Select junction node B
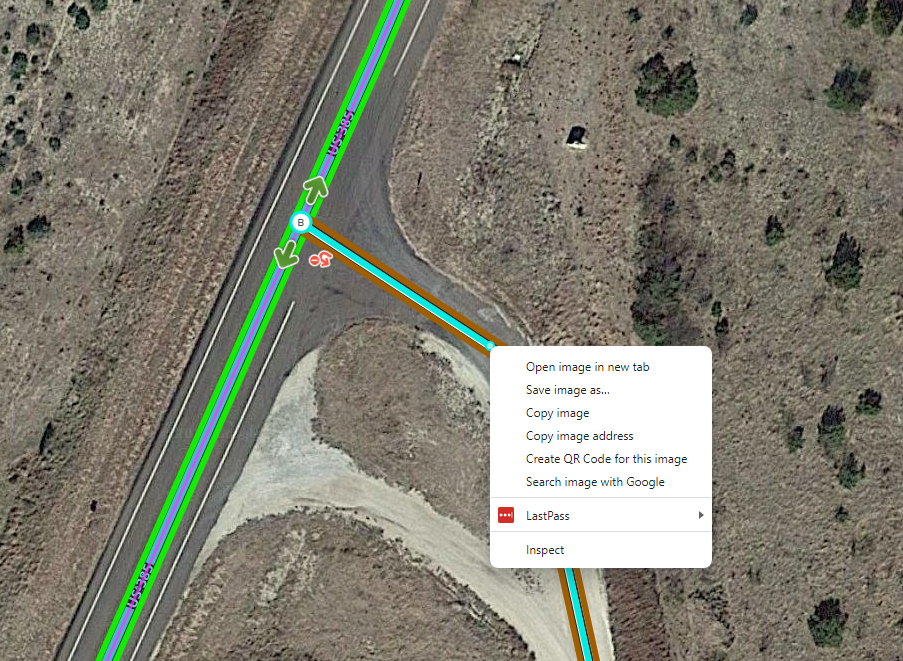The width and height of the screenshot is (903, 661). pyautogui.click(x=301, y=222)
